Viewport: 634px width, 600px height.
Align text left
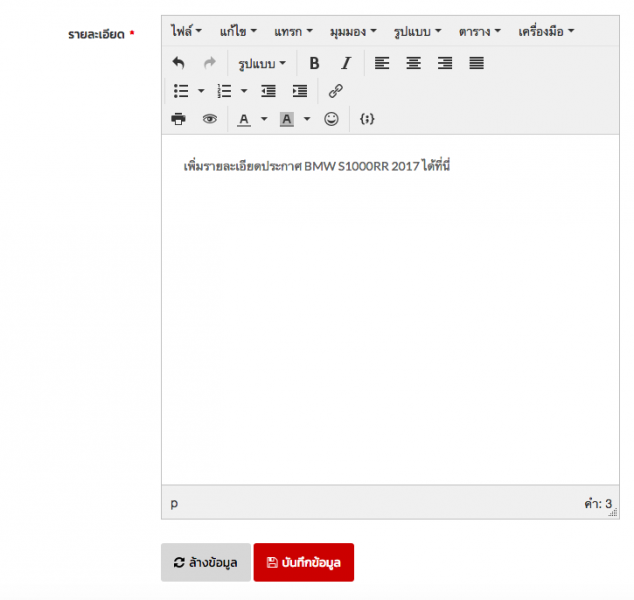point(382,63)
